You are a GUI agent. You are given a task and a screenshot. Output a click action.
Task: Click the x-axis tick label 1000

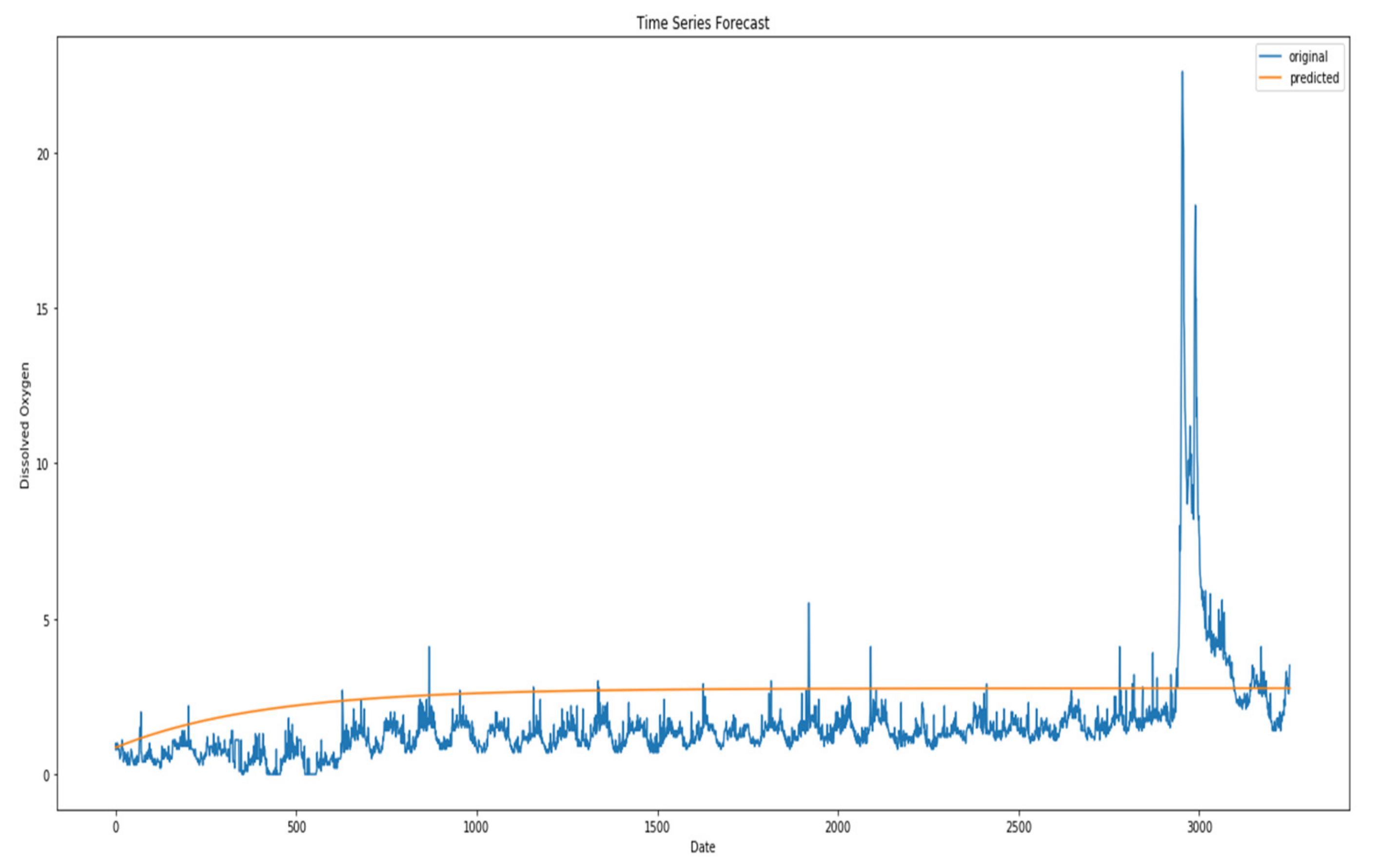[476, 828]
